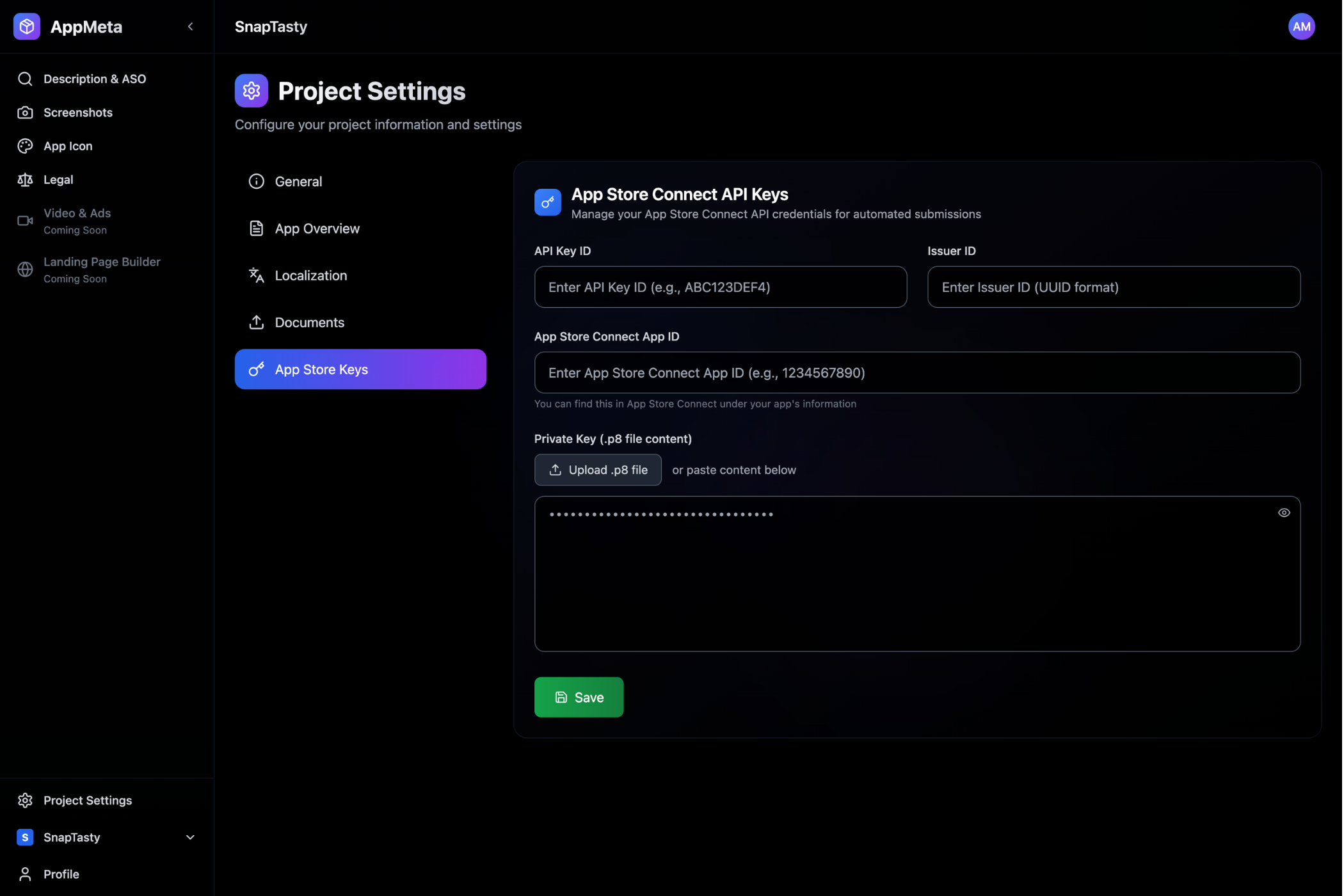The height and width of the screenshot is (896, 1344).
Task: Click the AppMeta cube logo icon
Action: point(26,26)
